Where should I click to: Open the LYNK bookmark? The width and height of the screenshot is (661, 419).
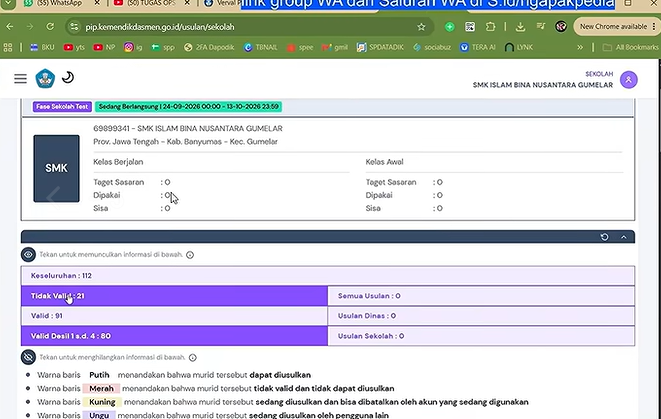(519, 47)
